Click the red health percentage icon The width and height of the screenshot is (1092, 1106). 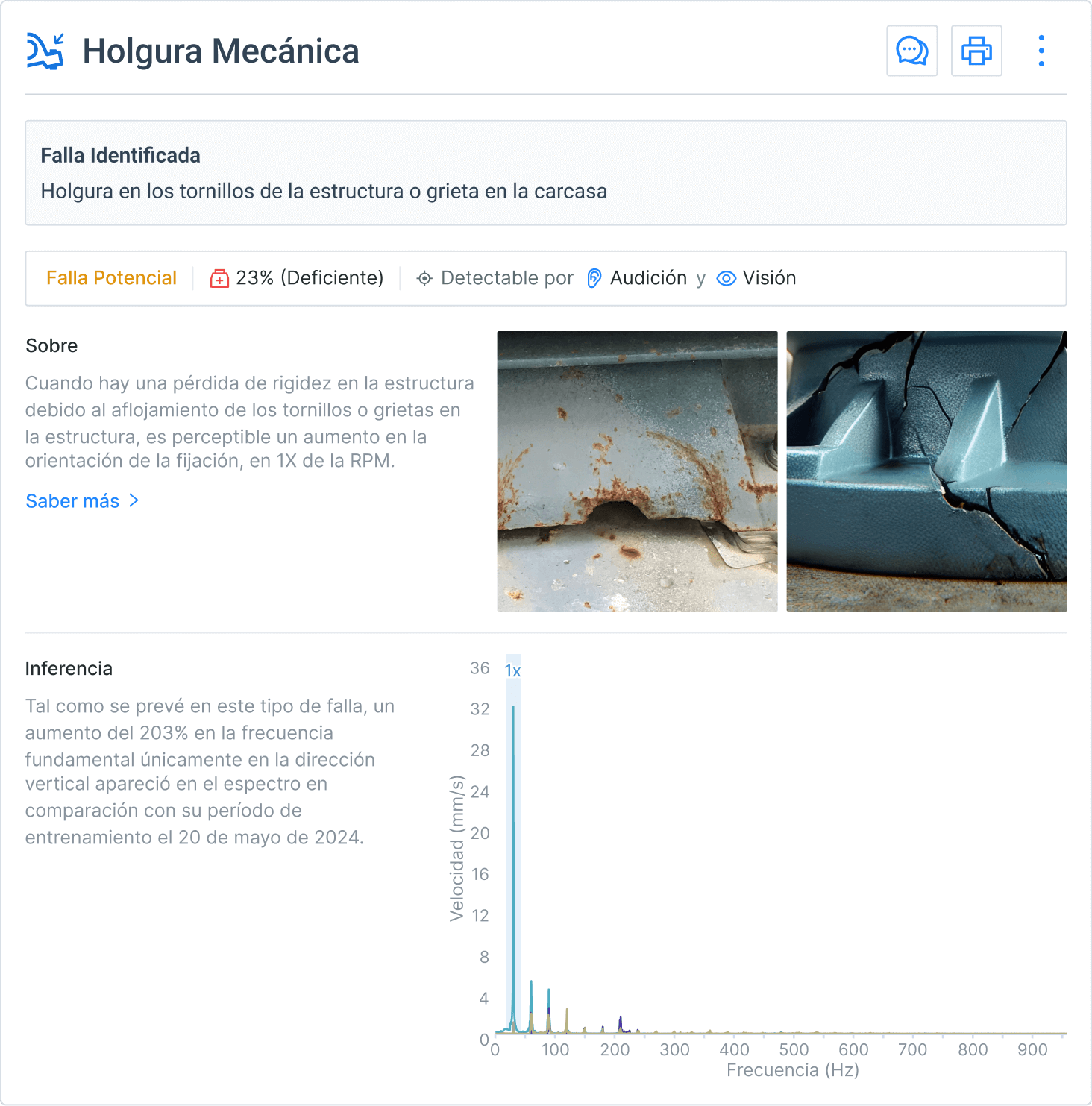[x=219, y=279]
